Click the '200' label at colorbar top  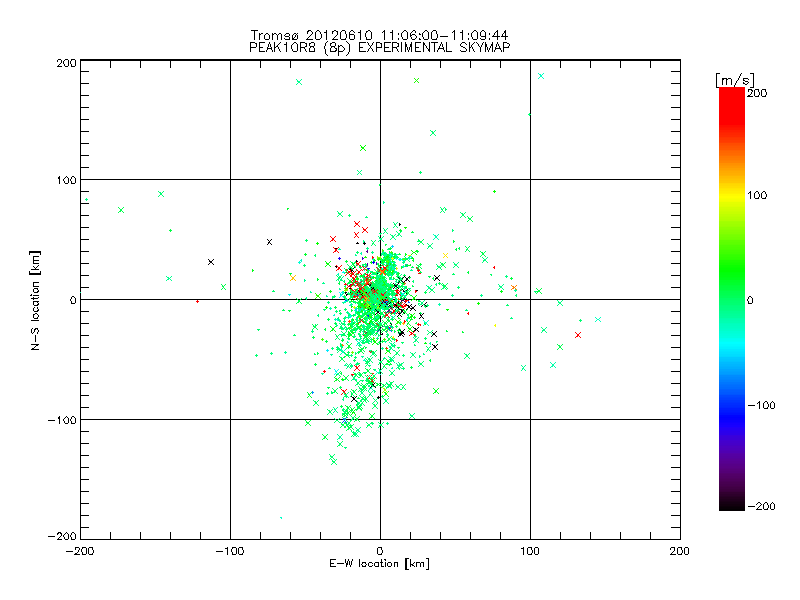point(757,93)
